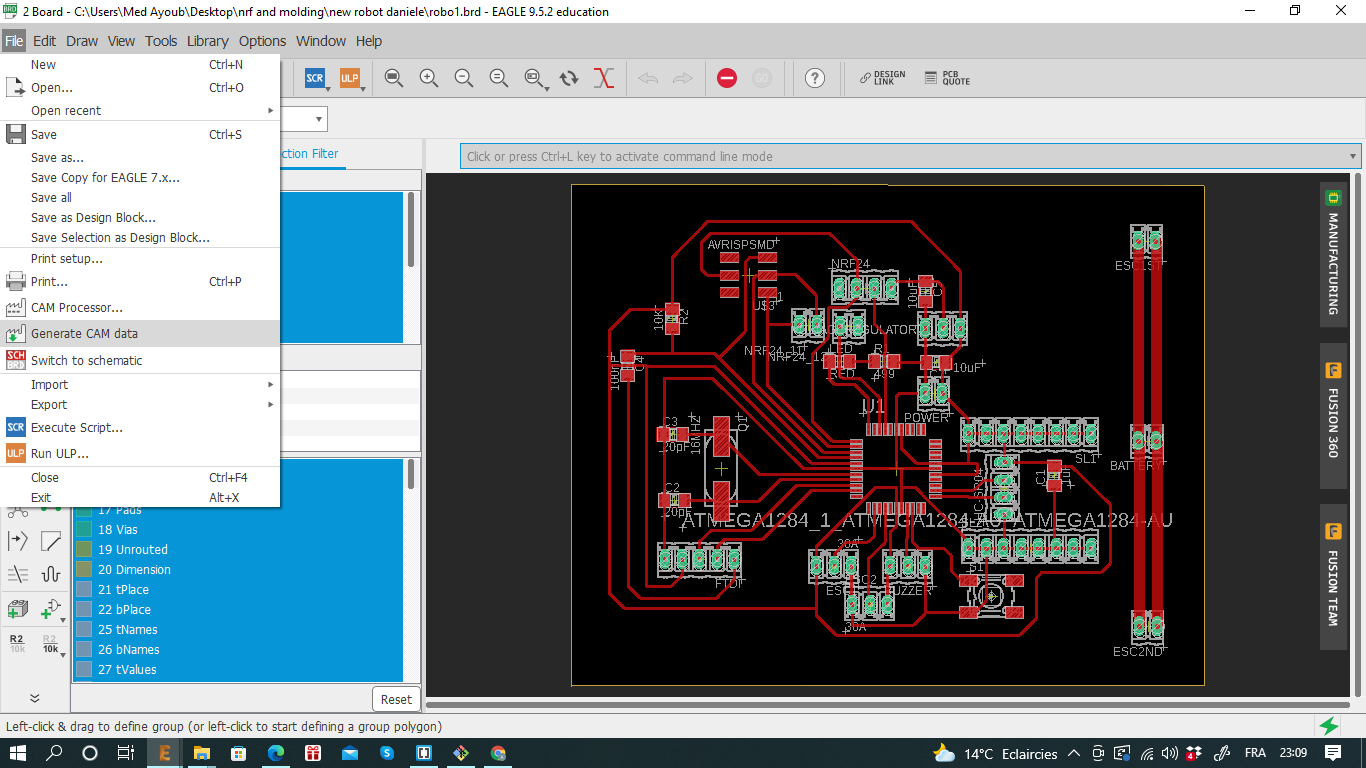Click the Redraw refresh arrows icon

(x=569, y=78)
